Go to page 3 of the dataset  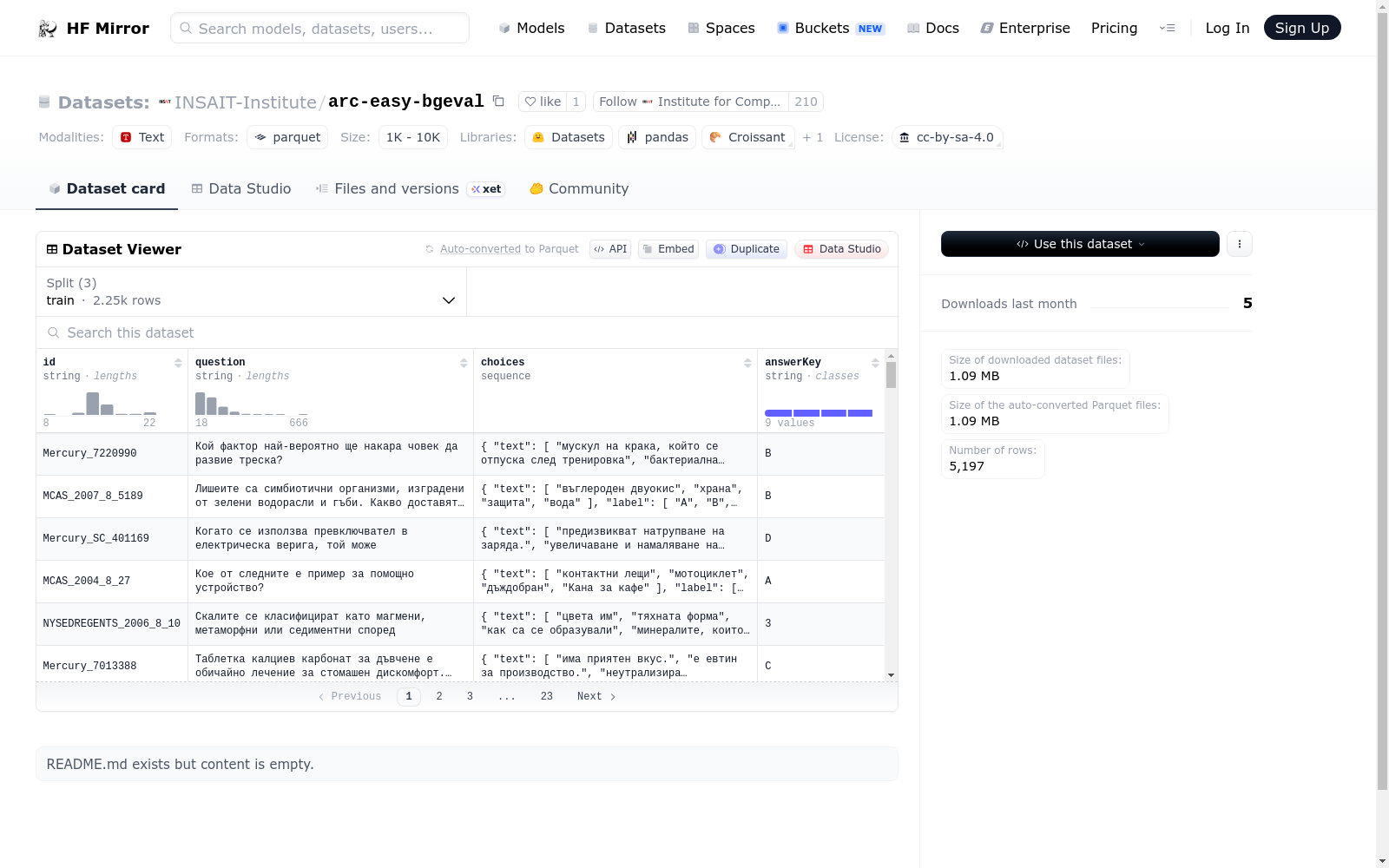(470, 696)
